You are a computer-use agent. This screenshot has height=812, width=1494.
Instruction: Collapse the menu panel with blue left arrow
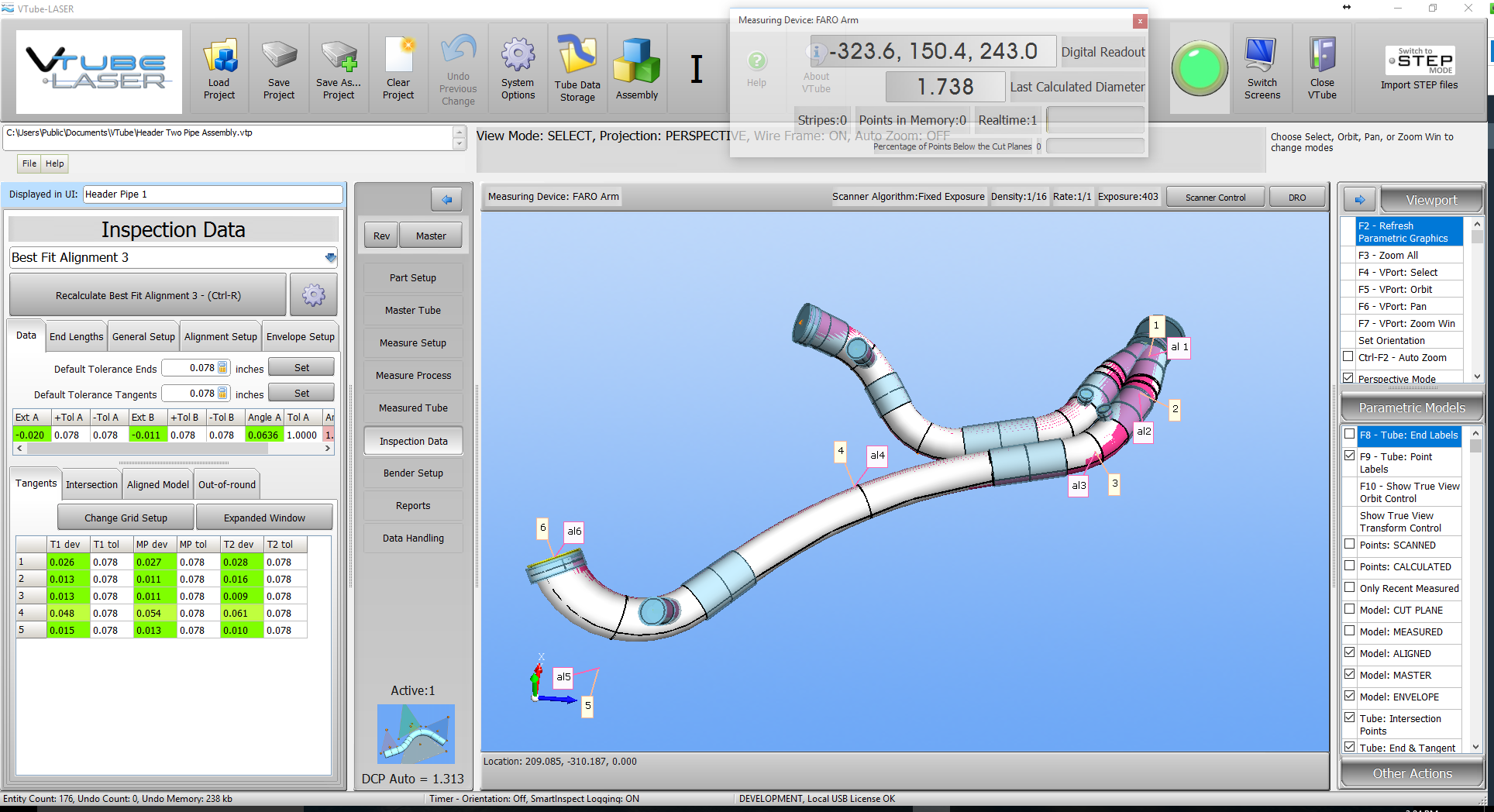(x=446, y=200)
